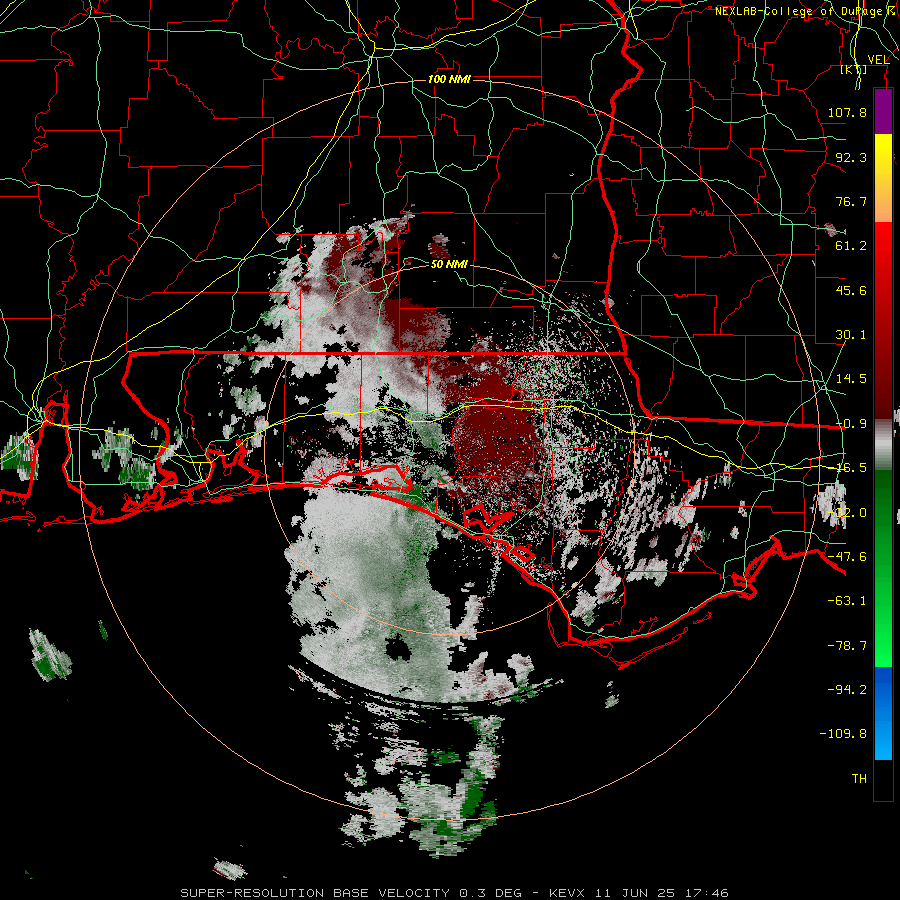Screen dimensions: 900x900
Task: Select the 92.3 velocity scale value
Action: tap(851, 157)
